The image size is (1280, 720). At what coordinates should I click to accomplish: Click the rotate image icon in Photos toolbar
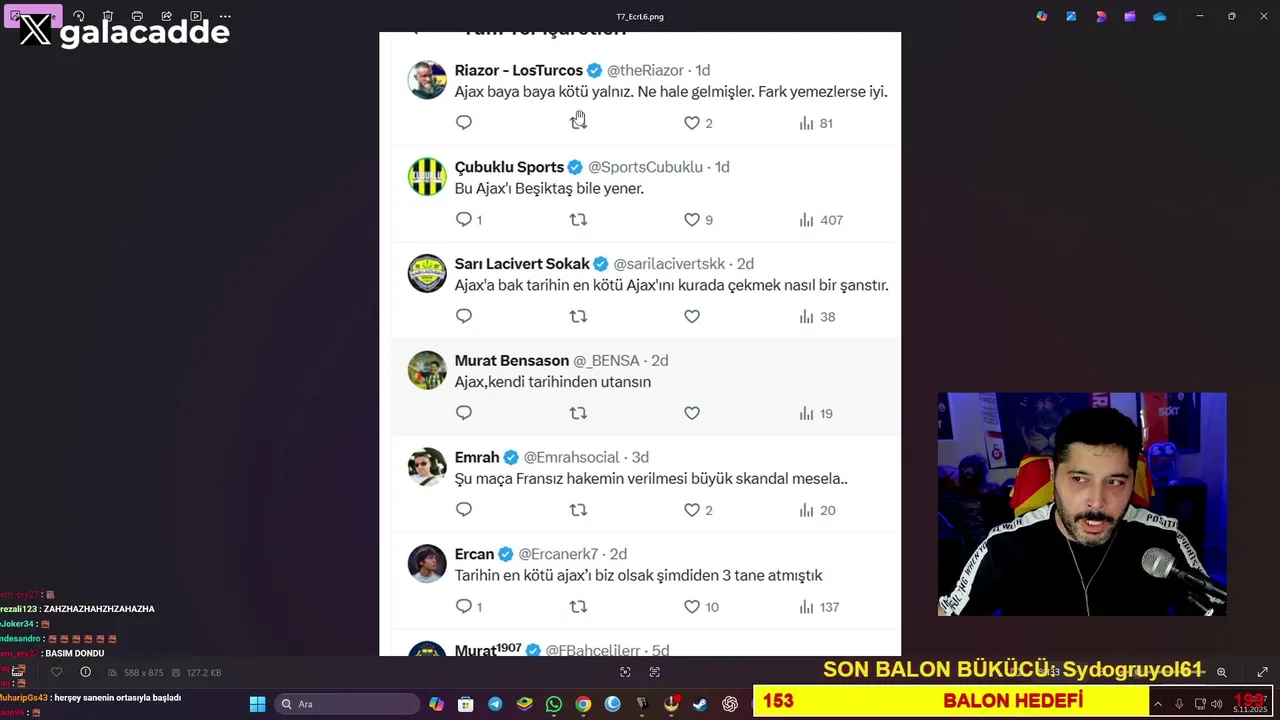coord(79,16)
